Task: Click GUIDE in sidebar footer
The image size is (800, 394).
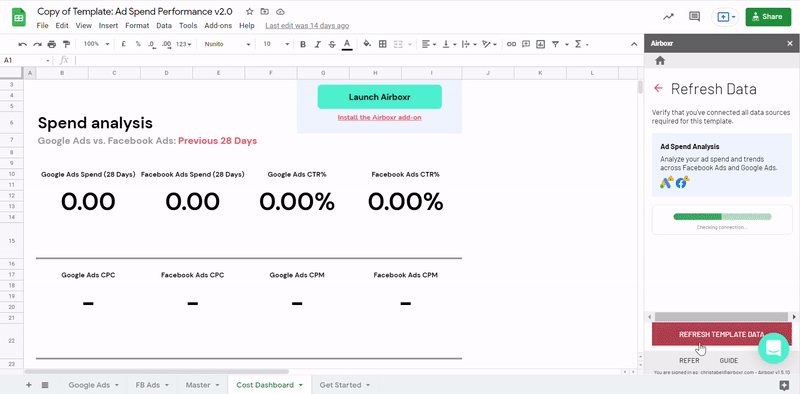Action: [x=729, y=360]
